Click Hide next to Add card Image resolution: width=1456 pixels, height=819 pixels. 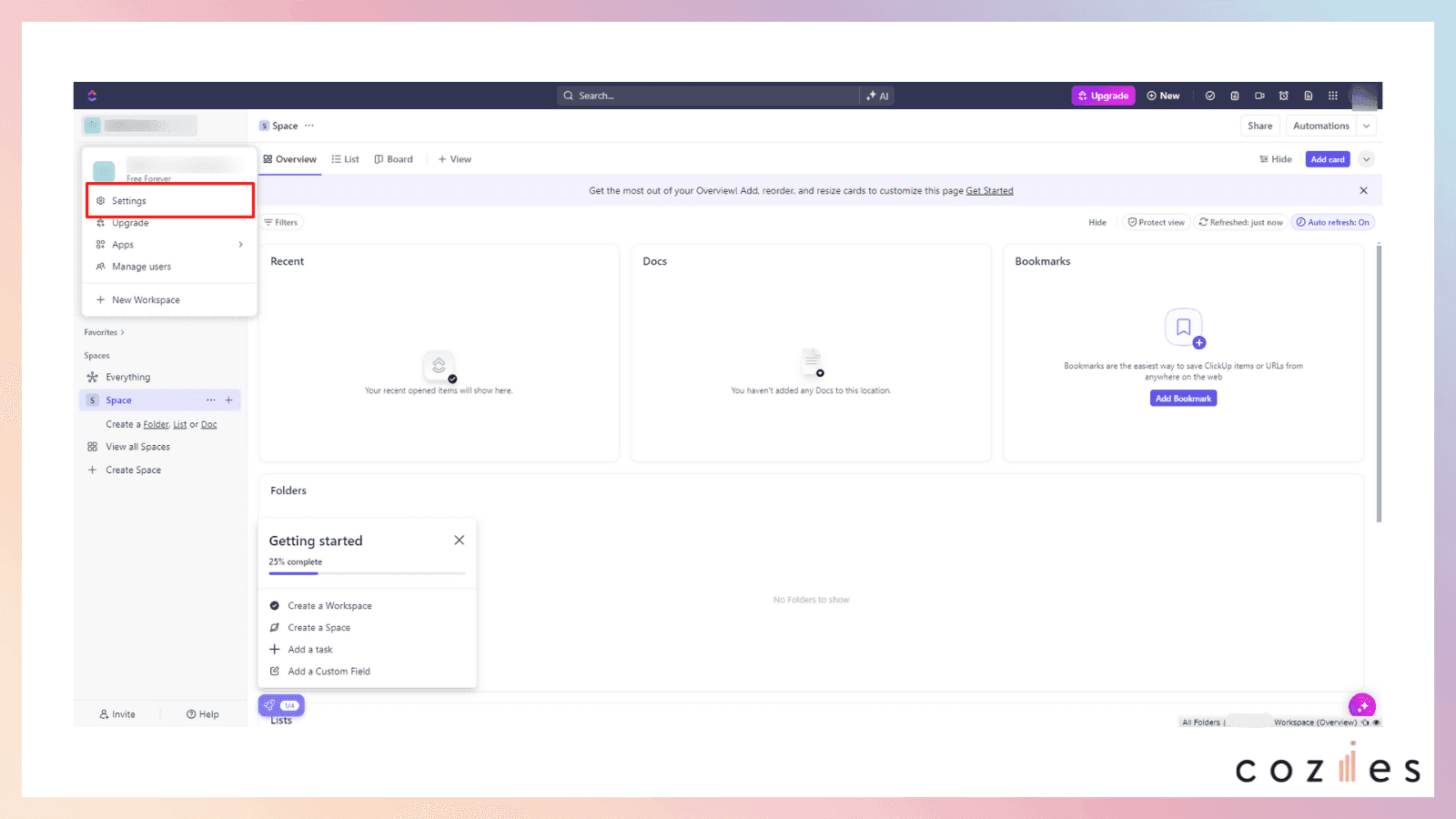1276,159
